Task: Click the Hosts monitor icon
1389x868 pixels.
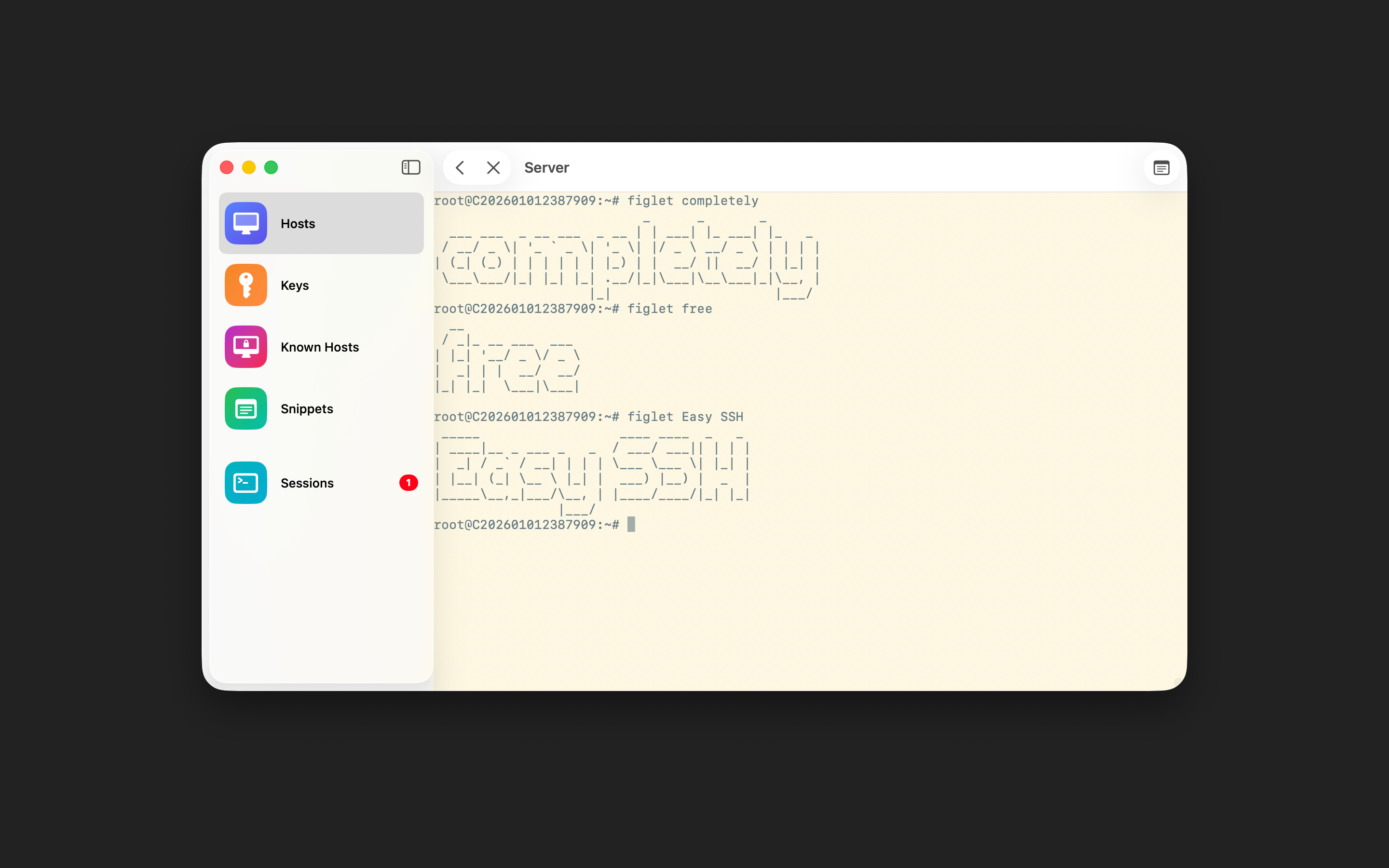Action: pyautogui.click(x=245, y=223)
